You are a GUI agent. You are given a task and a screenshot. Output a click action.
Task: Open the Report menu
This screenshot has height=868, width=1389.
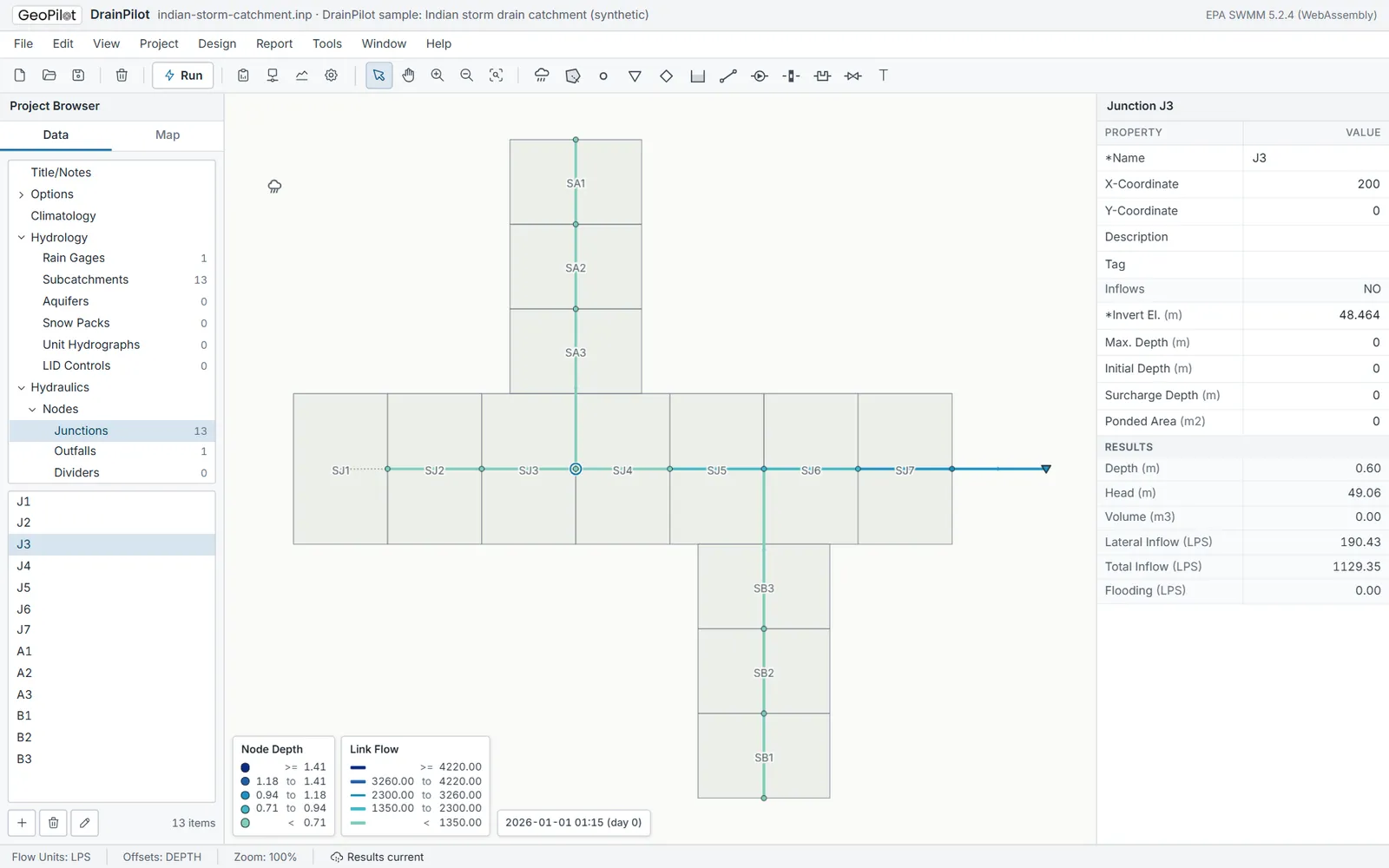click(x=274, y=43)
